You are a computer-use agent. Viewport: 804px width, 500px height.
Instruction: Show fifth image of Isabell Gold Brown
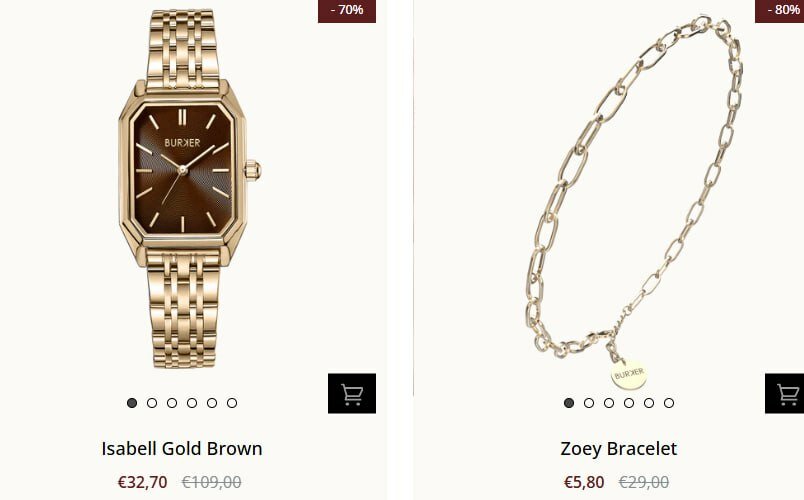212,403
